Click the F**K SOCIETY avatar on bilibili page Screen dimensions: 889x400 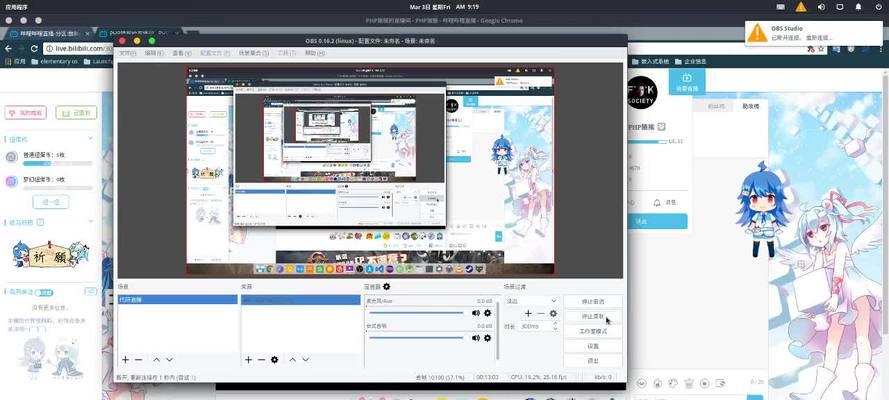pyautogui.click(x=642, y=93)
